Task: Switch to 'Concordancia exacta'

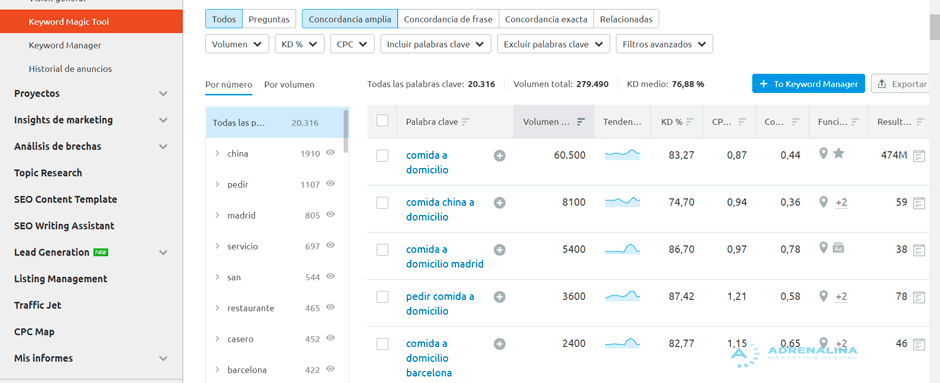Action: (546, 19)
